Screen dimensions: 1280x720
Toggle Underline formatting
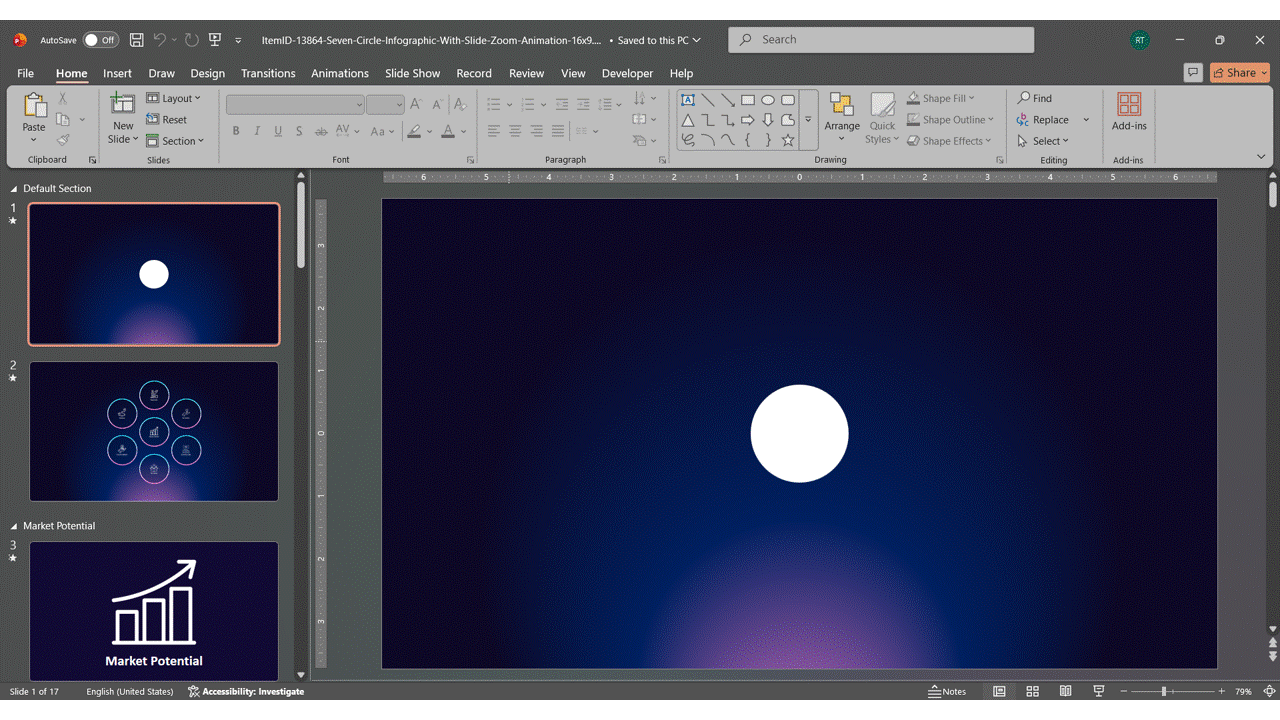coord(278,131)
